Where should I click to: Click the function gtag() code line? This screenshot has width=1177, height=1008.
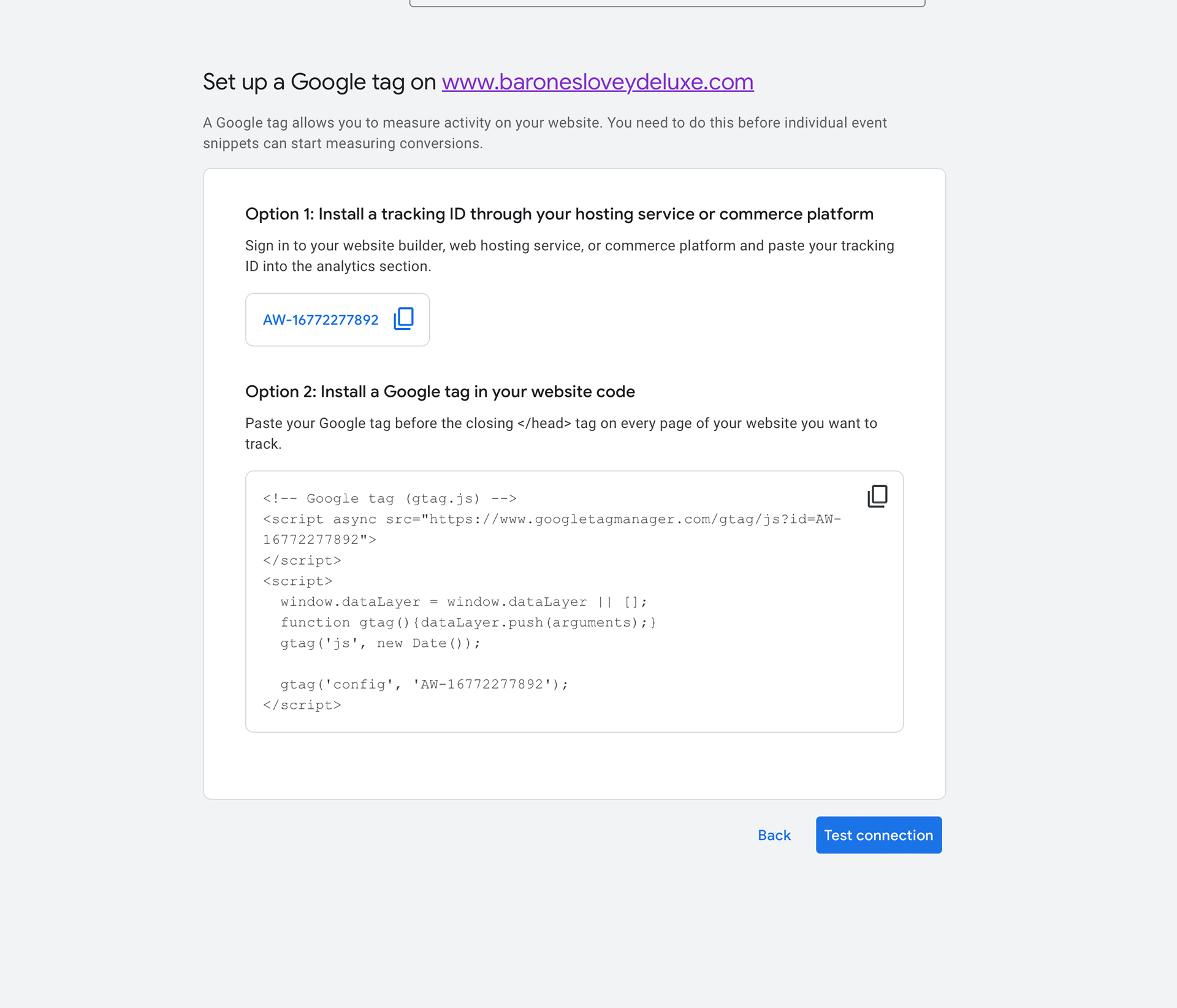tap(468, 622)
